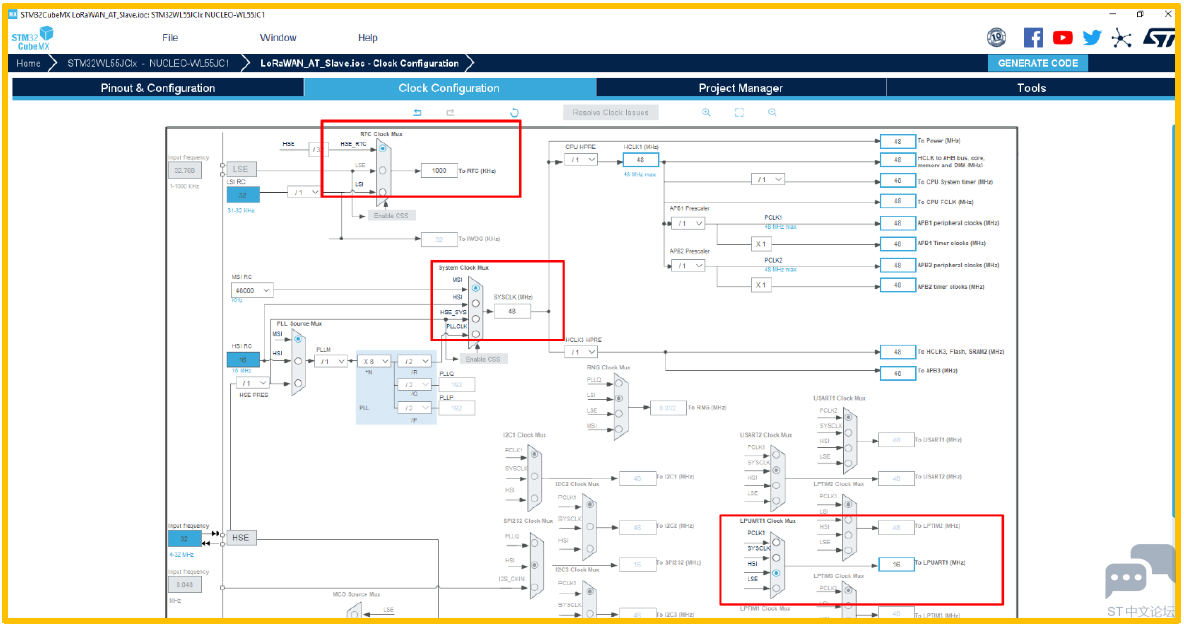Click SYSCLK (MHz) 48 value field
Screen dimensions: 1184x627
tap(512, 311)
